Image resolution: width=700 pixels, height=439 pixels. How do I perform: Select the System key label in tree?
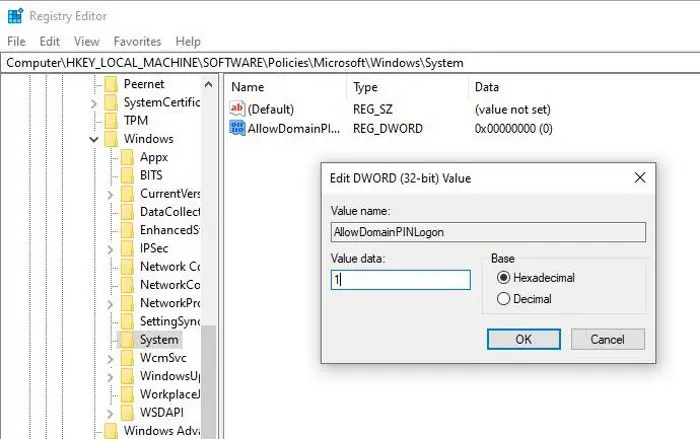[x=159, y=340]
